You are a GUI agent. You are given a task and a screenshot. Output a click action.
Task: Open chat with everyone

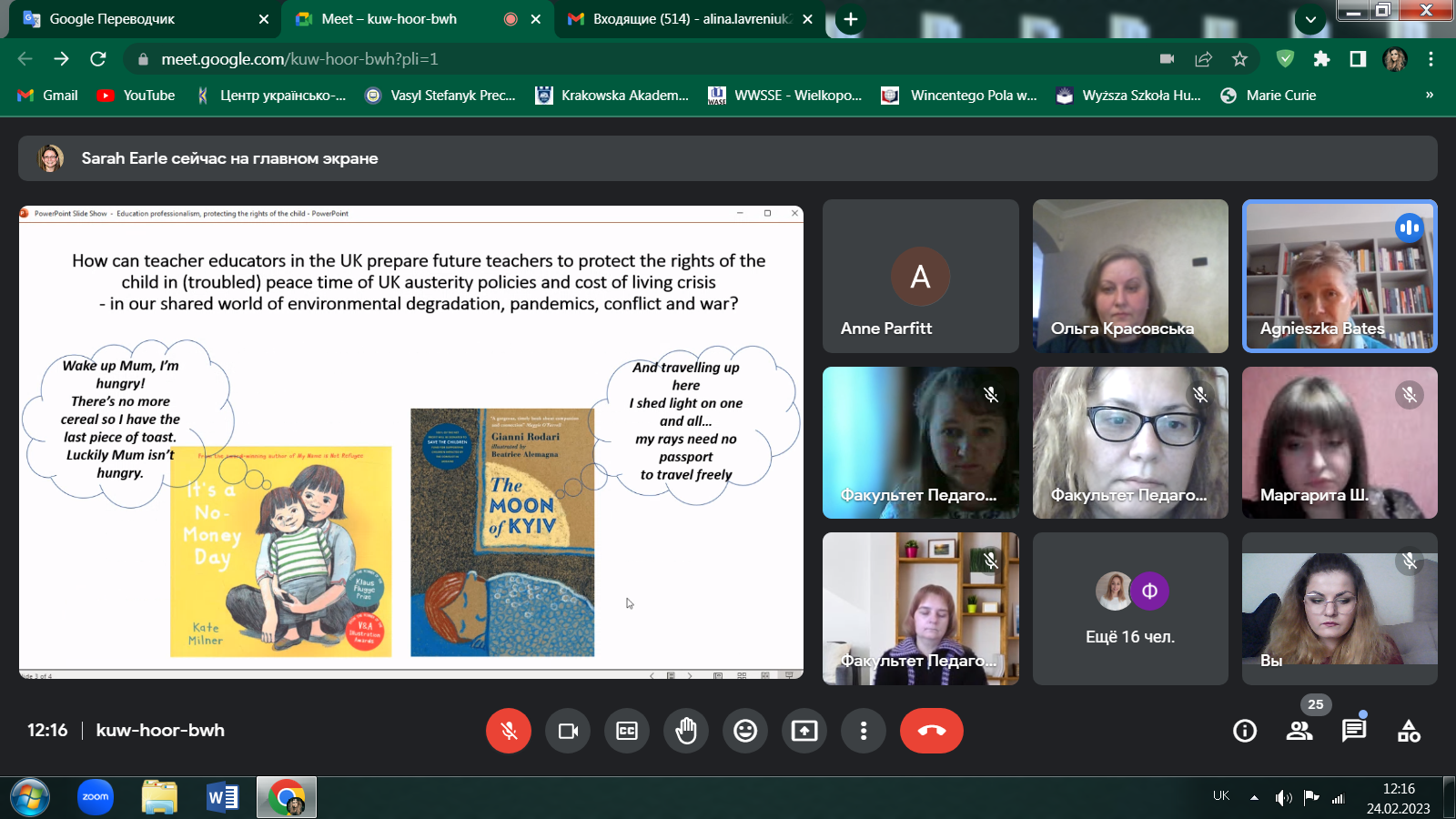(x=1354, y=731)
